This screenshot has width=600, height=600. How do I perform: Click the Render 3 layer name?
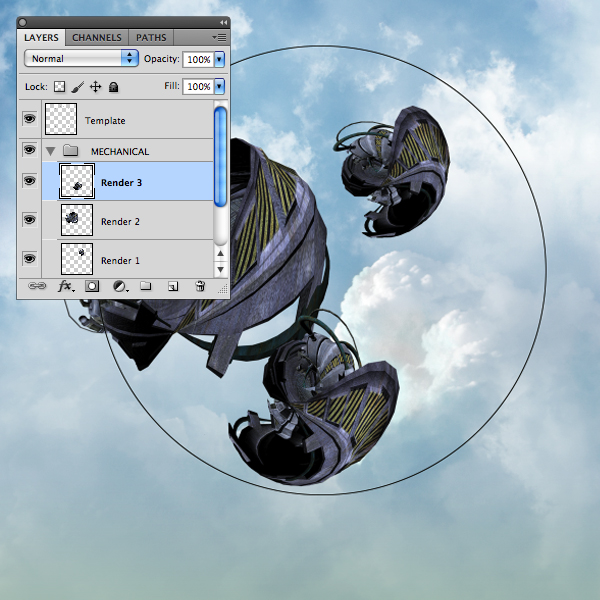pos(121,183)
